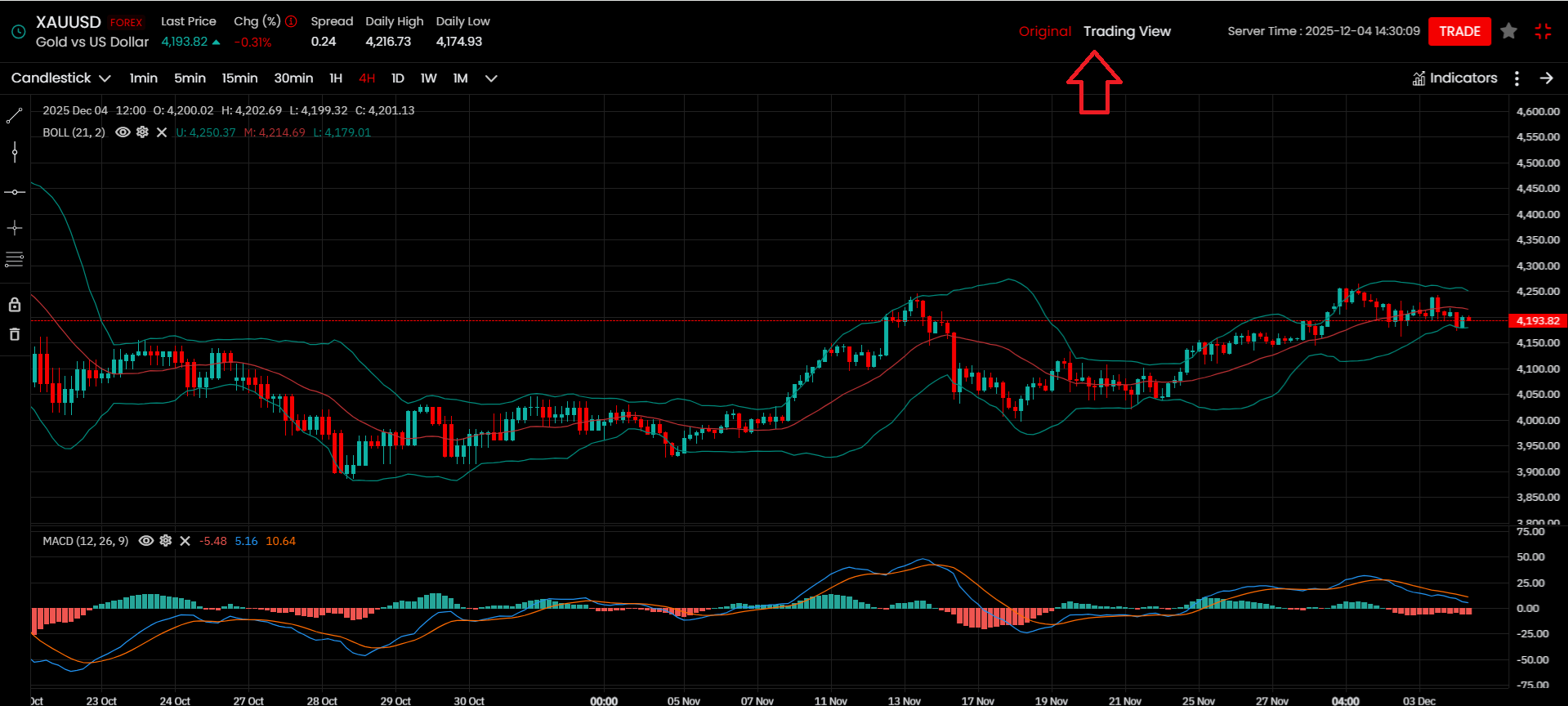Image resolution: width=1568 pixels, height=706 pixels.
Task: Open the chart three-dot options menu
Action: point(1517,78)
